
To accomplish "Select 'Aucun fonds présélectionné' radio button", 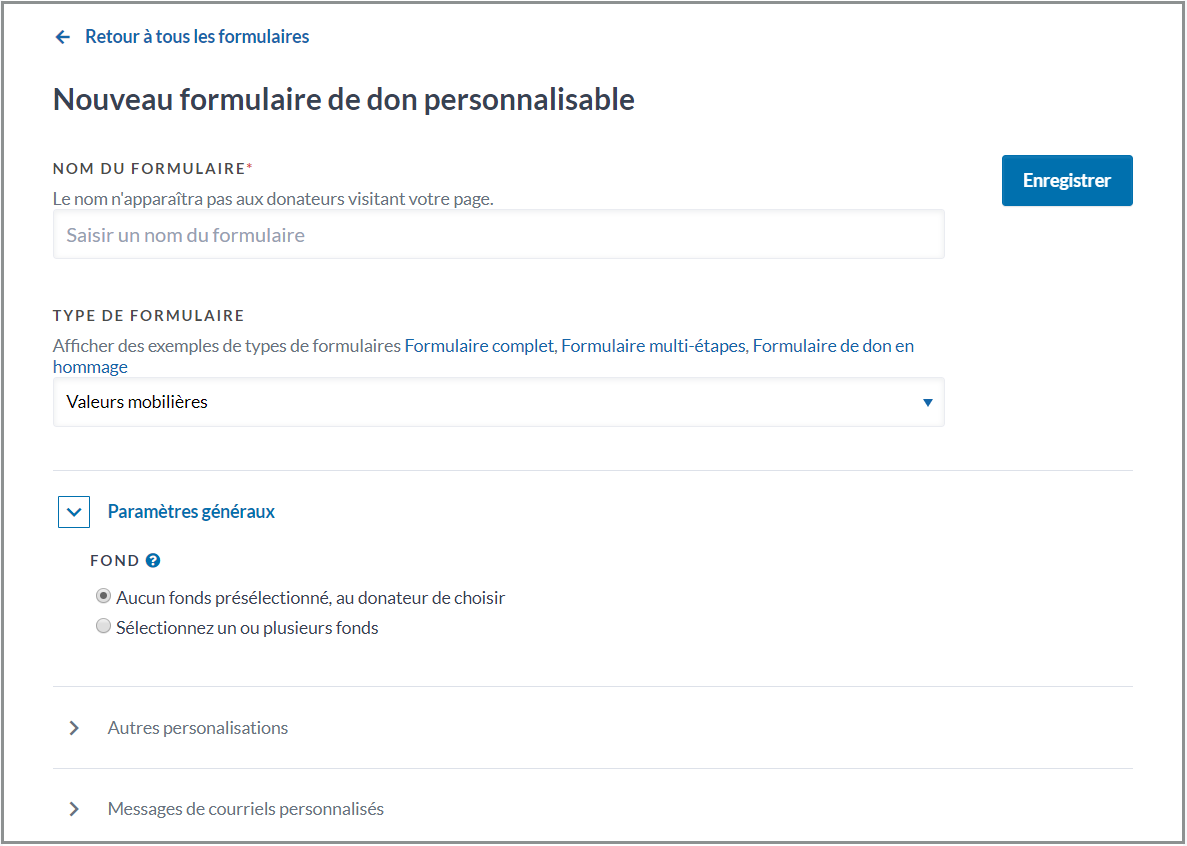I will 103,597.
